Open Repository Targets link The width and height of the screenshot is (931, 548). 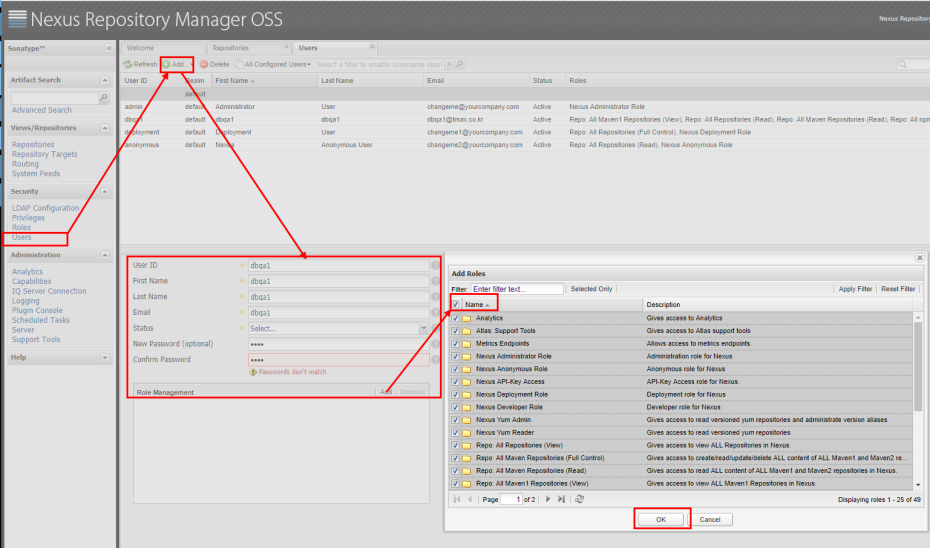(45, 154)
